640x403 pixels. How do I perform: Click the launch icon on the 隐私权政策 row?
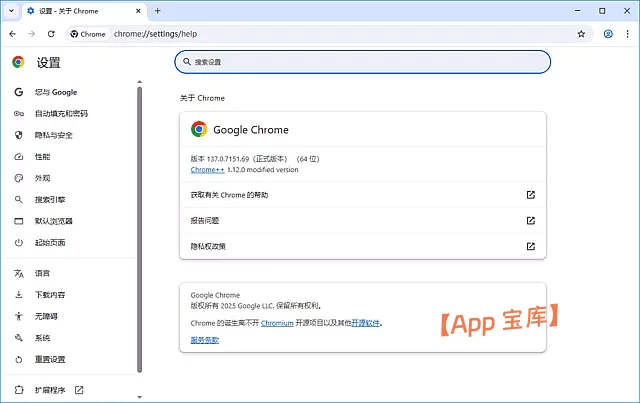(531, 246)
